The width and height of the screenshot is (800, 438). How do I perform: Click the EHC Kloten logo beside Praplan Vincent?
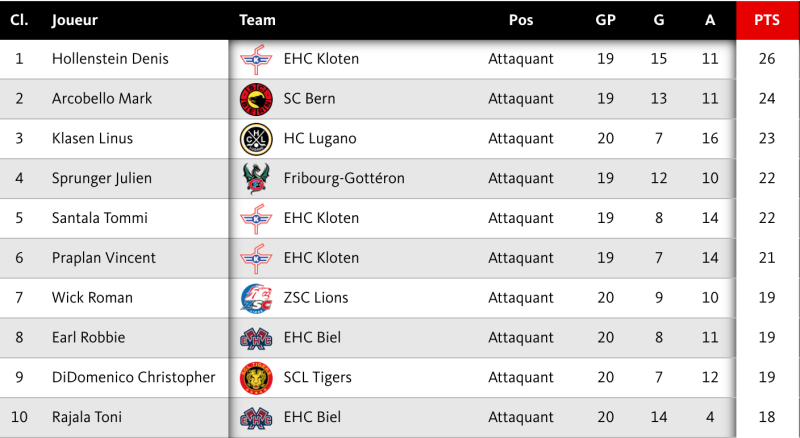pyautogui.click(x=256, y=258)
